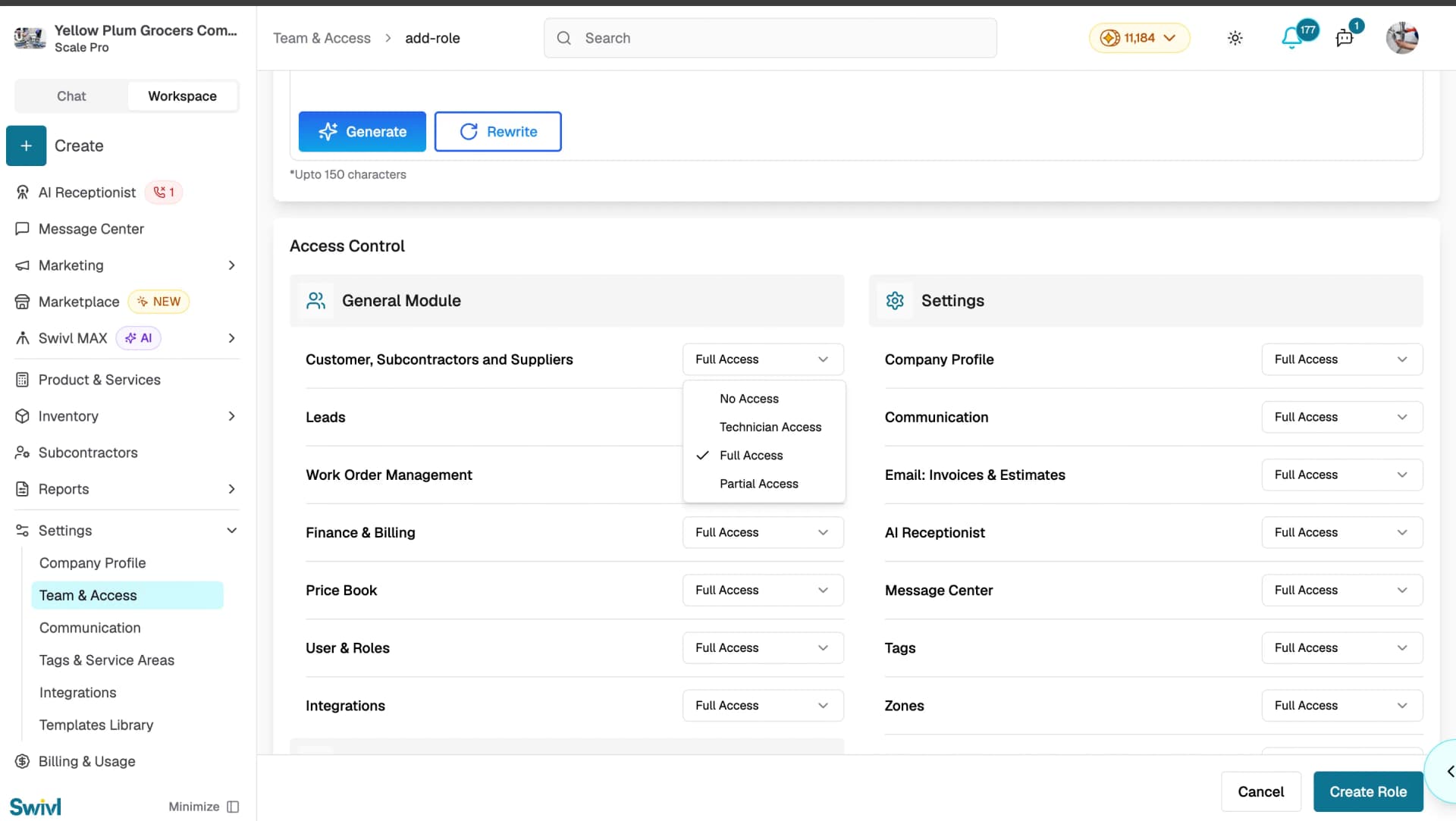Image resolution: width=1456 pixels, height=821 pixels.
Task: Click the Swivl MAX icon
Action: 23,338
